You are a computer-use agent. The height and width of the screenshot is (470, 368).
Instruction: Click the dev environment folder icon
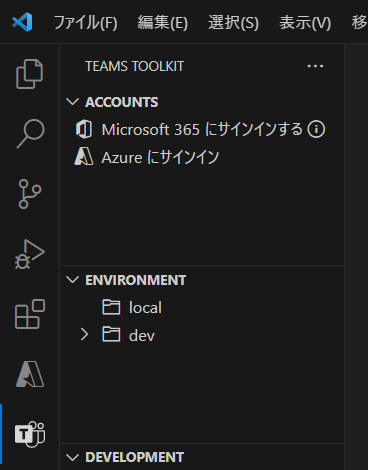pos(111,335)
